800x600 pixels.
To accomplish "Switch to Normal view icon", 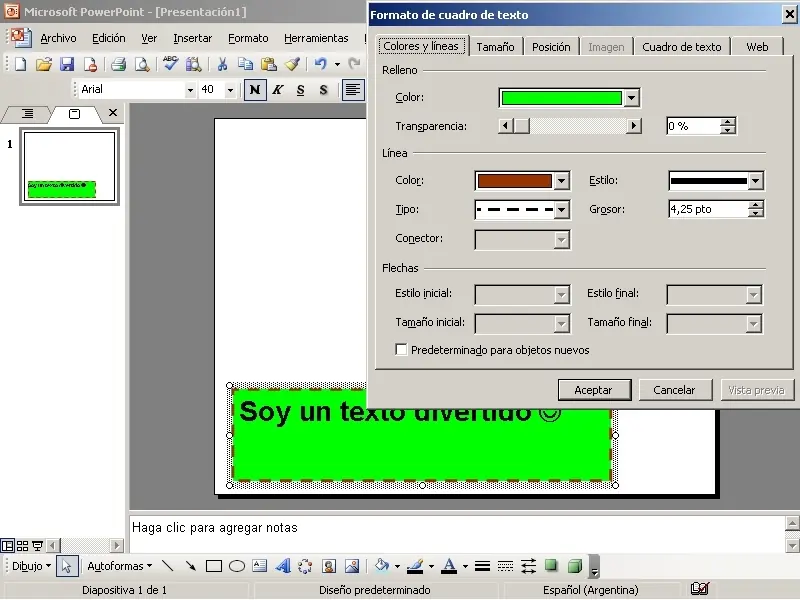I will (x=7, y=546).
